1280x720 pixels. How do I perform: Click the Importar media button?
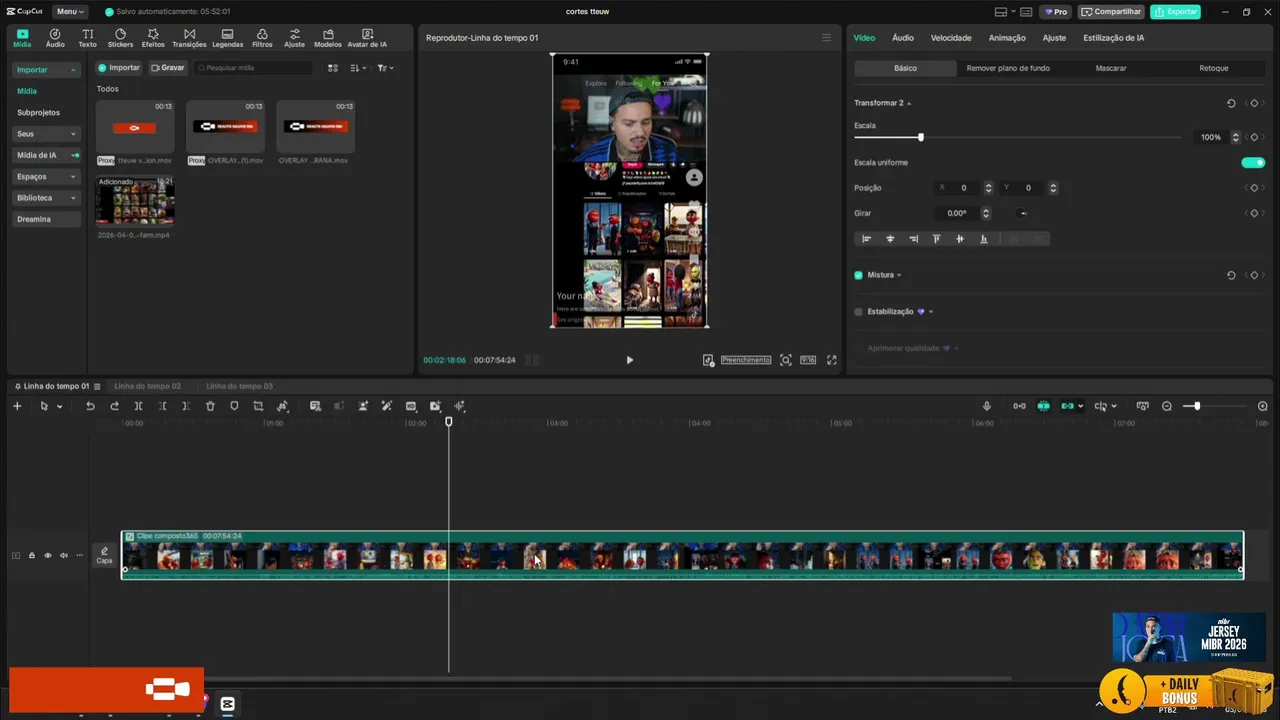(x=119, y=68)
